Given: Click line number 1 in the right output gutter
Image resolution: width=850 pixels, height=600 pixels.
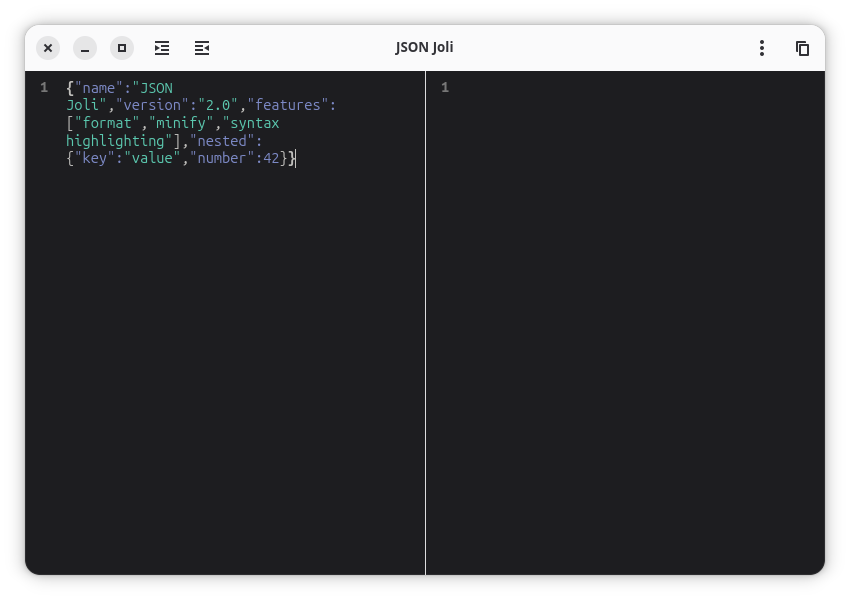Looking at the screenshot, I should pos(445,88).
